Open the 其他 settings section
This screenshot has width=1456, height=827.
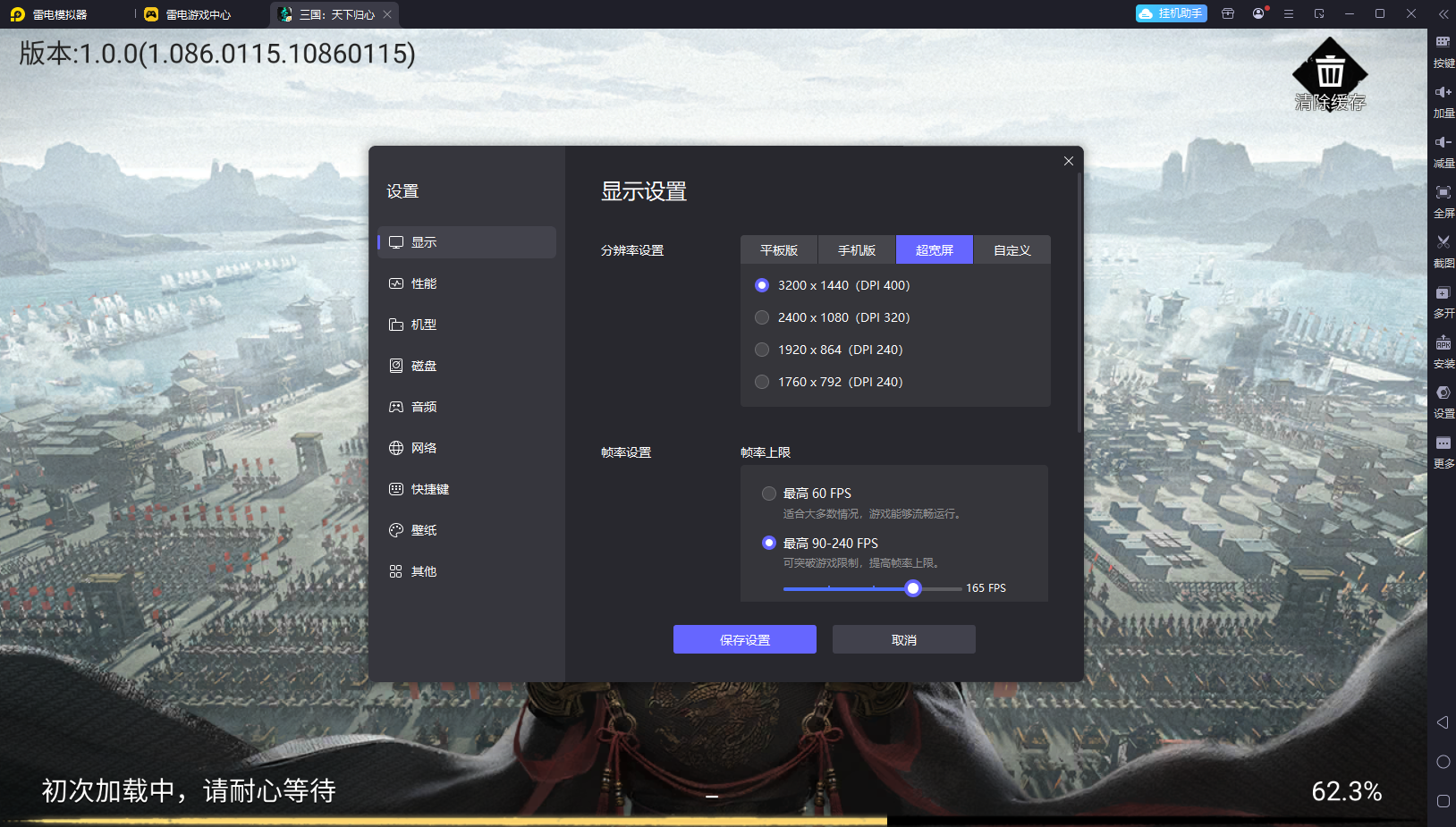(x=467, y=571)
